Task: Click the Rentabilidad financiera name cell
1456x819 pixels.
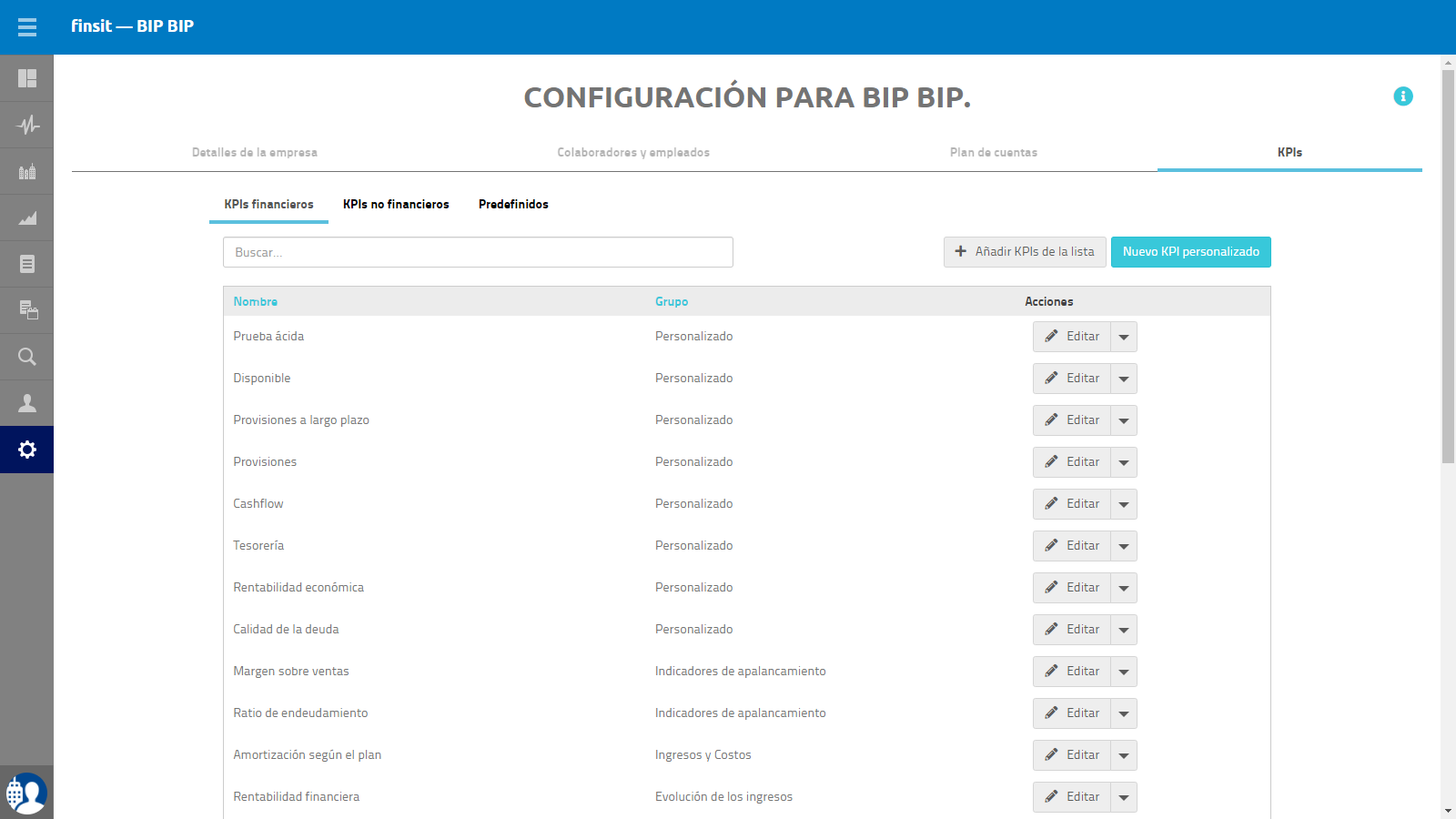Action: pos(297,797)
